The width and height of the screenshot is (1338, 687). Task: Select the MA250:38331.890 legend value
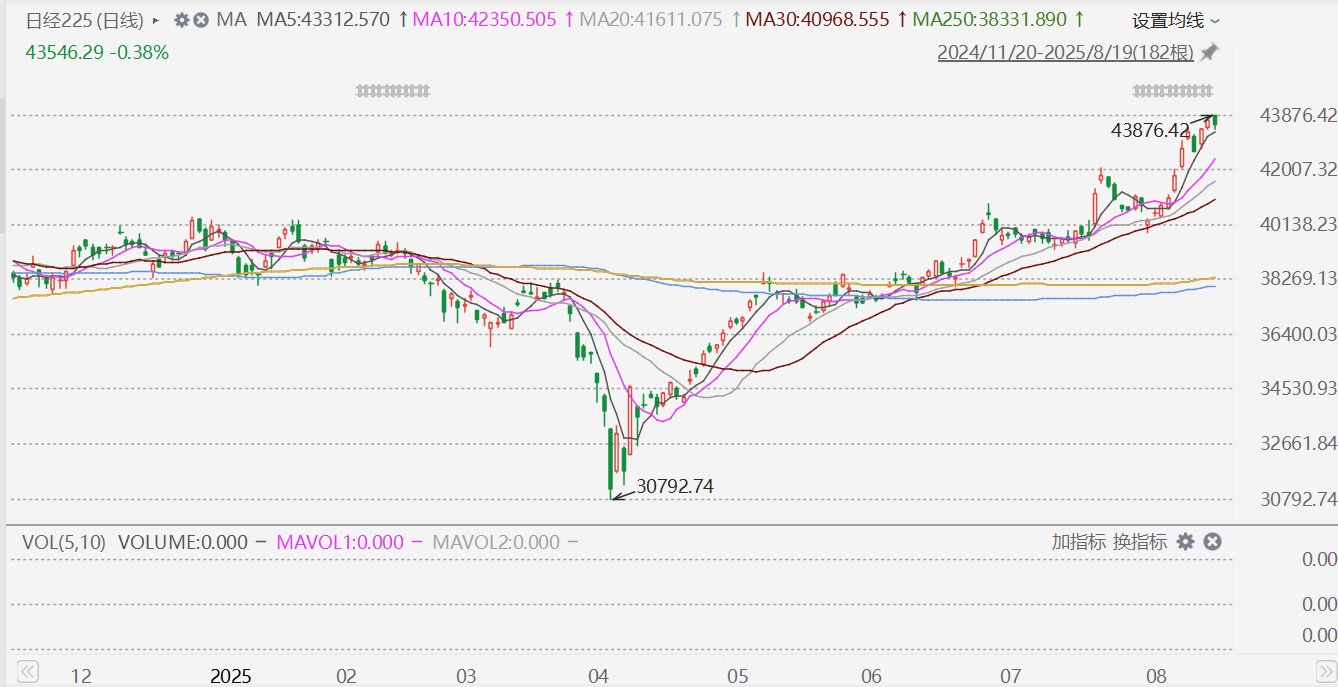coord(991,19)
